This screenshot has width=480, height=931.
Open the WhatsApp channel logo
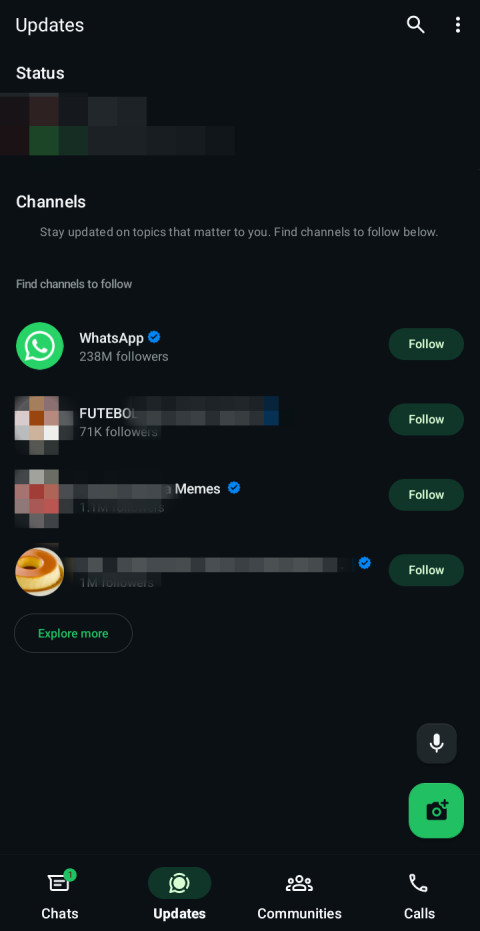(x=40, y=346)
